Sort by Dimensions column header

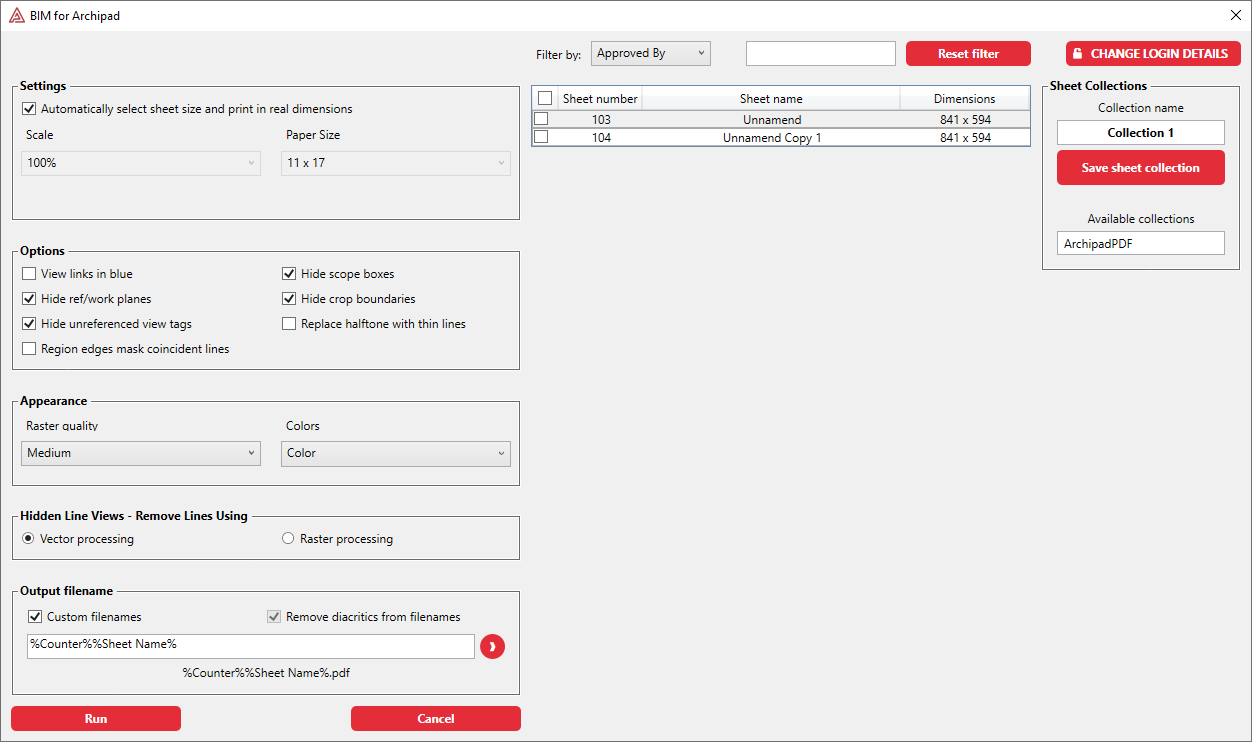(x=965, y=99)
